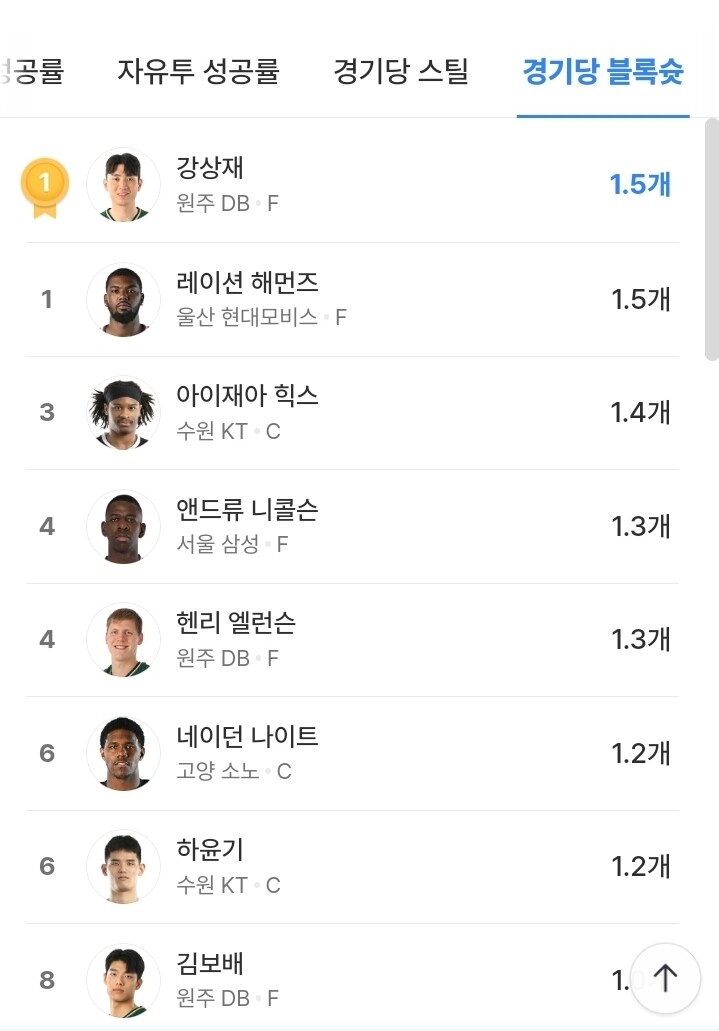Open 레이션 해먼즈 player profile photo
The height and width of the screenshot is (1031, 719).
tap(123, 299)
